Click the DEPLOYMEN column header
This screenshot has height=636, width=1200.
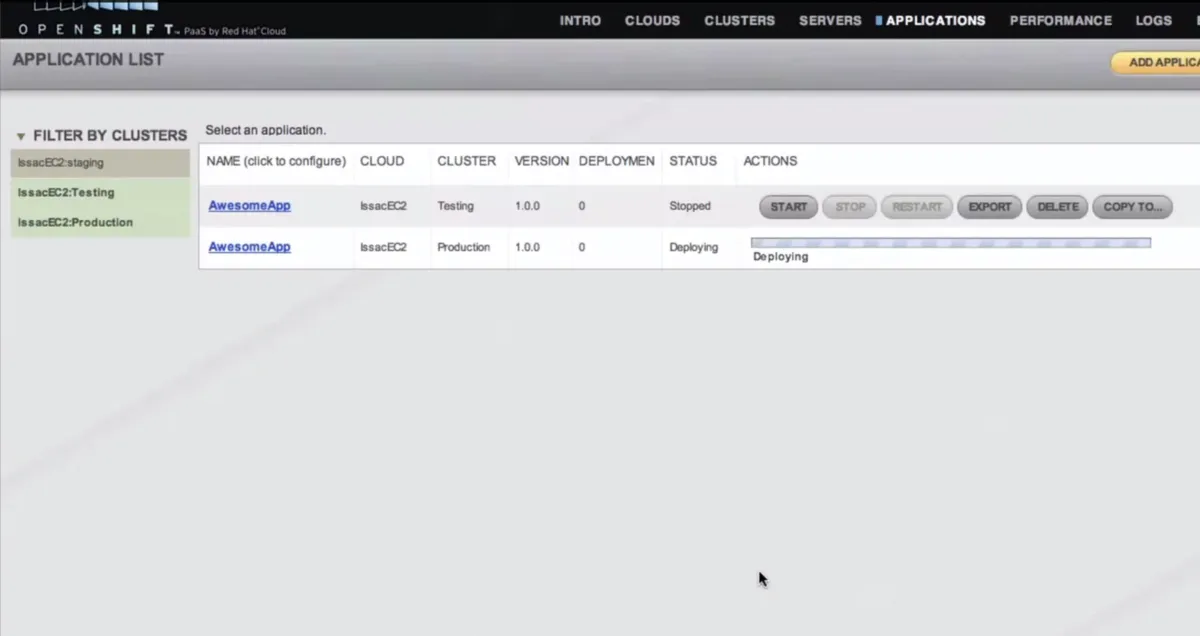[x=617, y=161]
